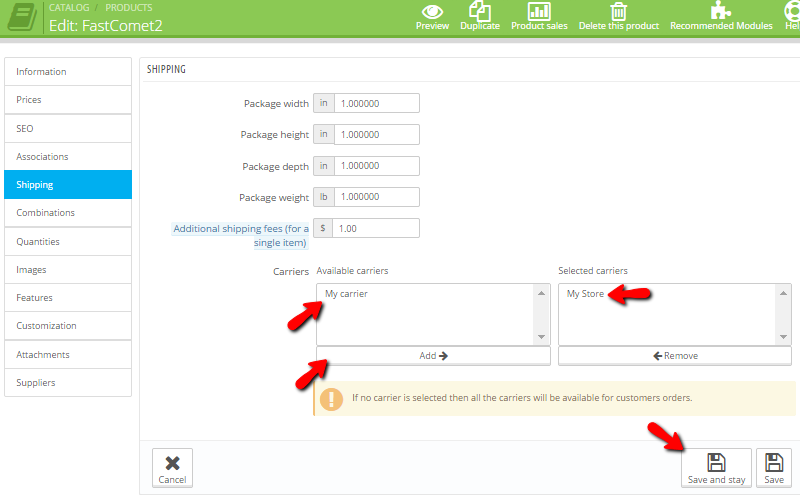The height and width of the screenshot is (495, 800).
Task: Click Available carriers scroll down arrow
Action: coord(541,337)
